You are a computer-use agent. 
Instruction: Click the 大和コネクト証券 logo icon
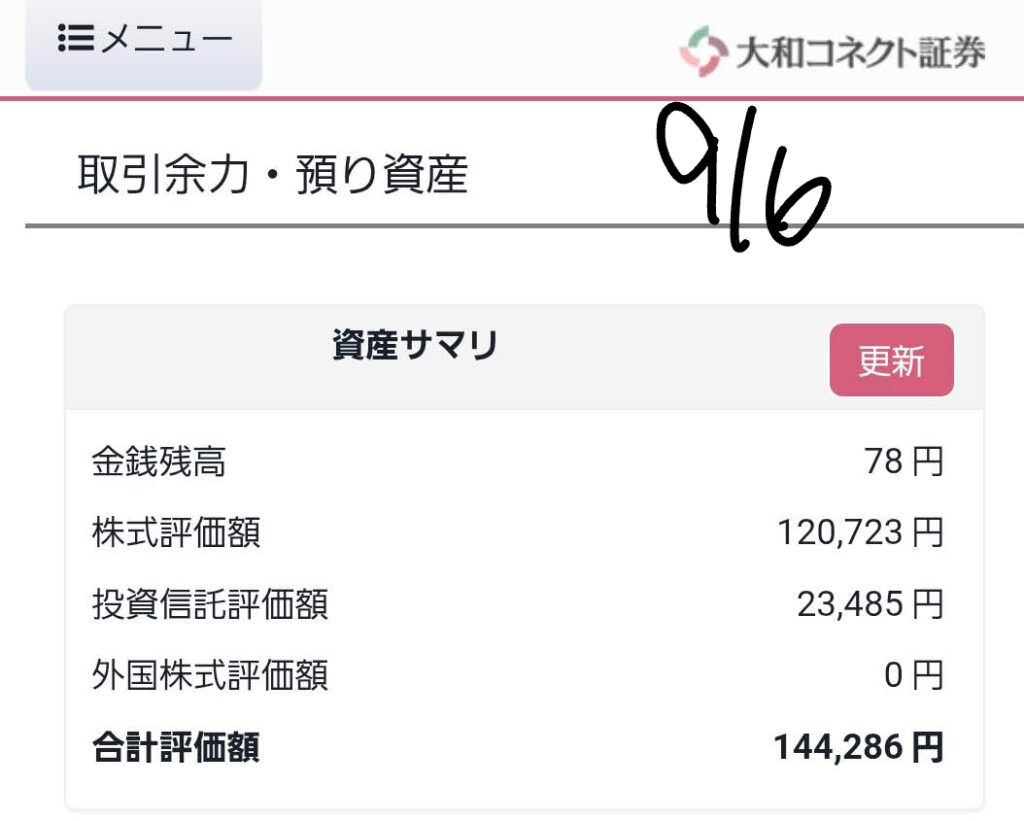[x=704, y=51]
